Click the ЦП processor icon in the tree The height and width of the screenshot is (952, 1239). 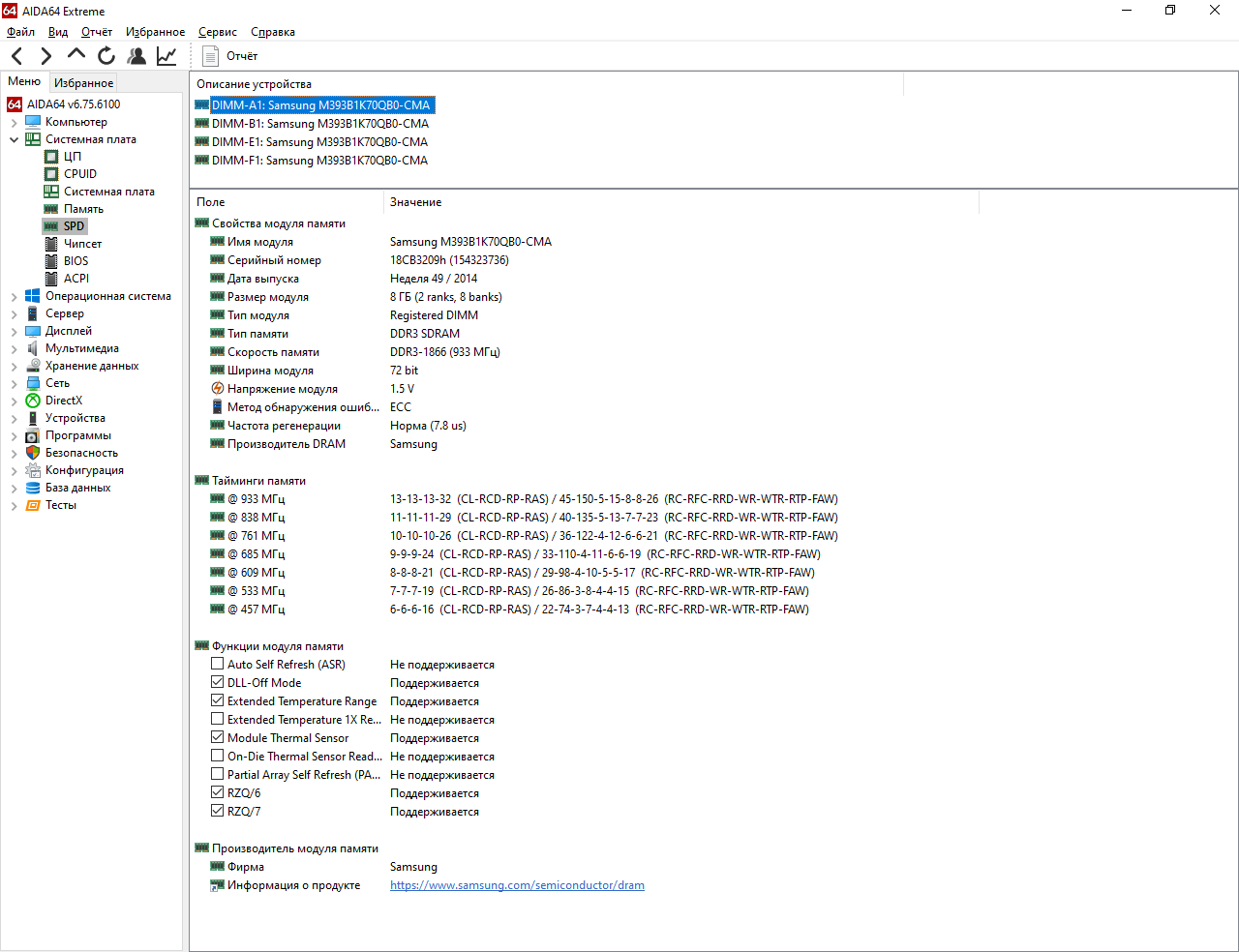(51, 157)
